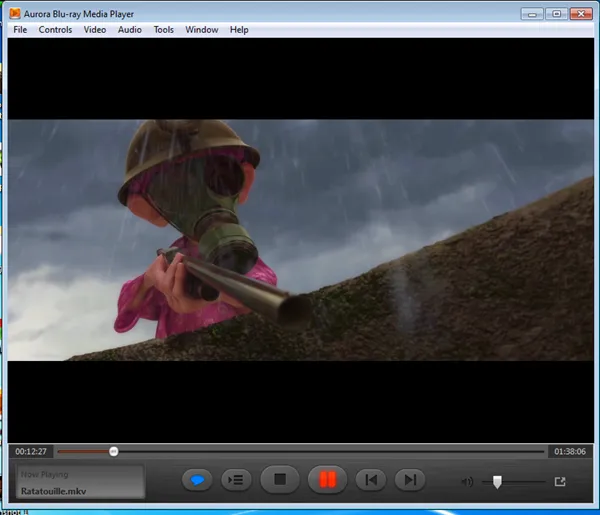Viewport: 600px width, 515px height.
Task: Open the Help menu
Action: click(239, 30)
